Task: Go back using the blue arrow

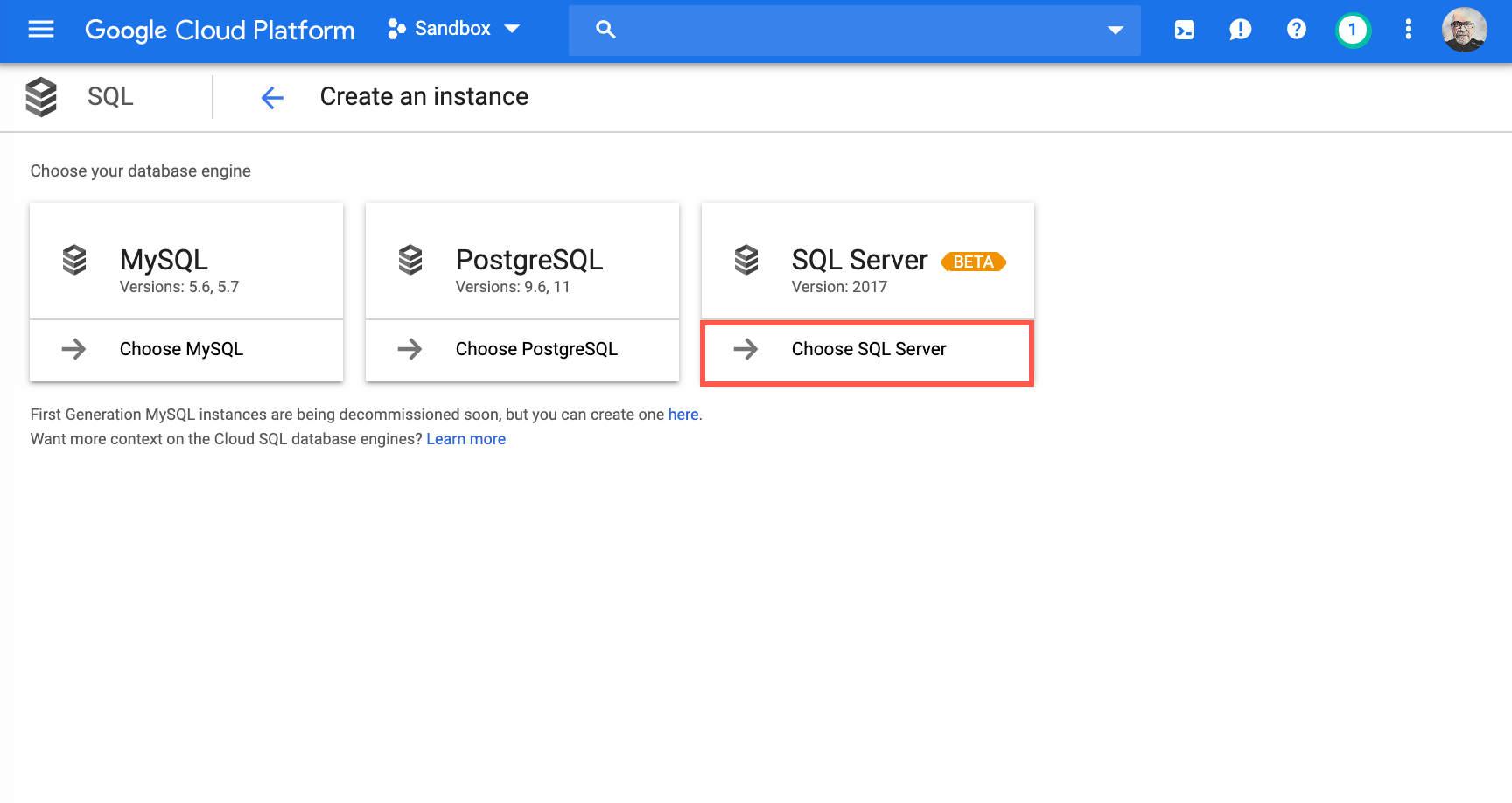Action: point(272,97)
